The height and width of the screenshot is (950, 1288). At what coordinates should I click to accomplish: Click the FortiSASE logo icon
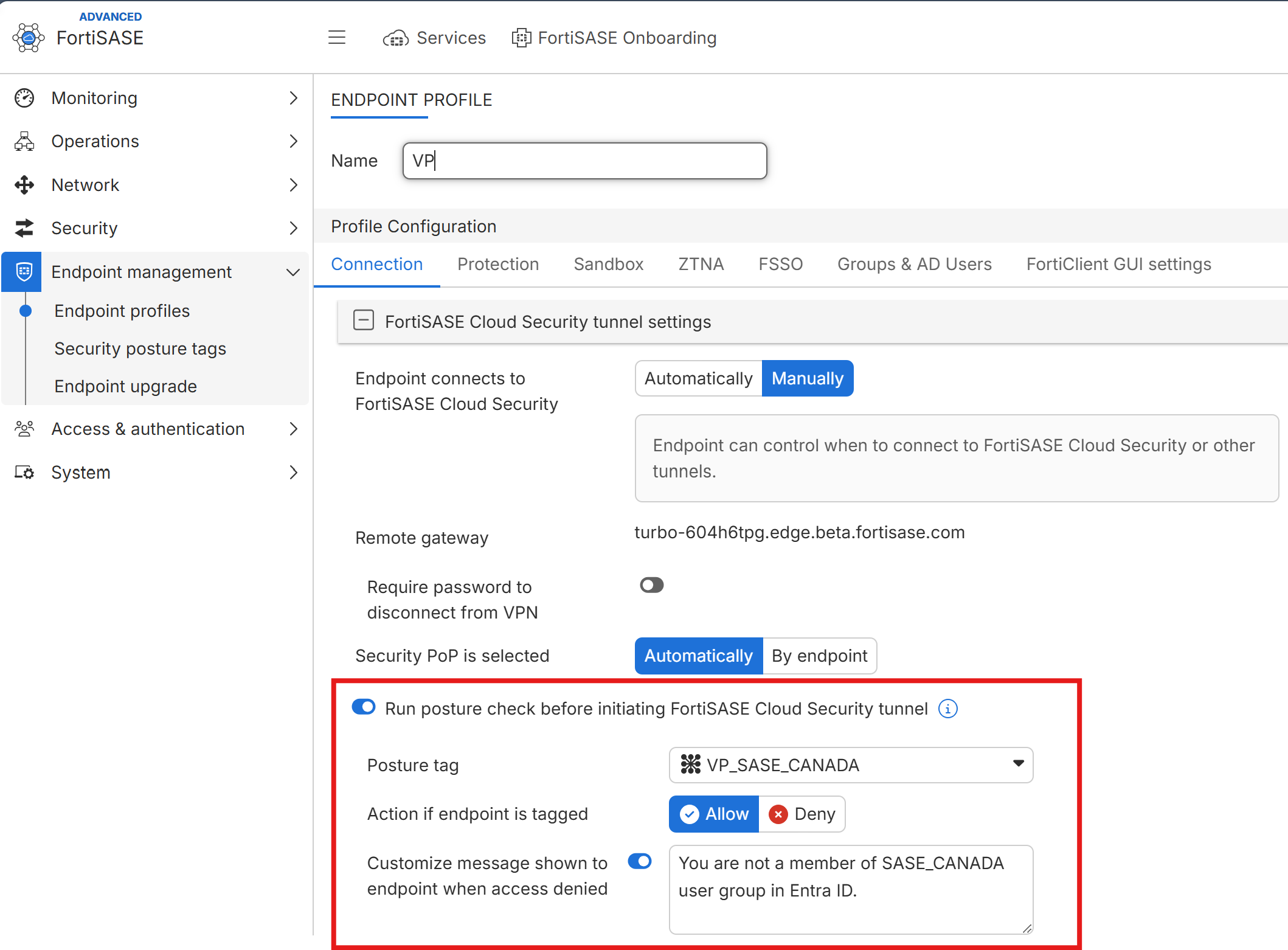pos(29,38)
